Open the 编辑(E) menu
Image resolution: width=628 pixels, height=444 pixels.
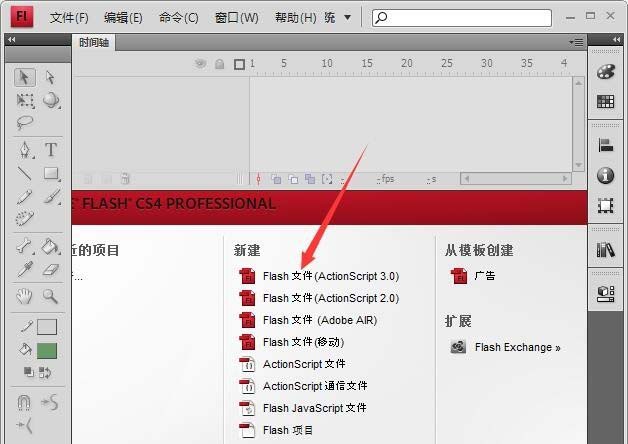point(123,18)
